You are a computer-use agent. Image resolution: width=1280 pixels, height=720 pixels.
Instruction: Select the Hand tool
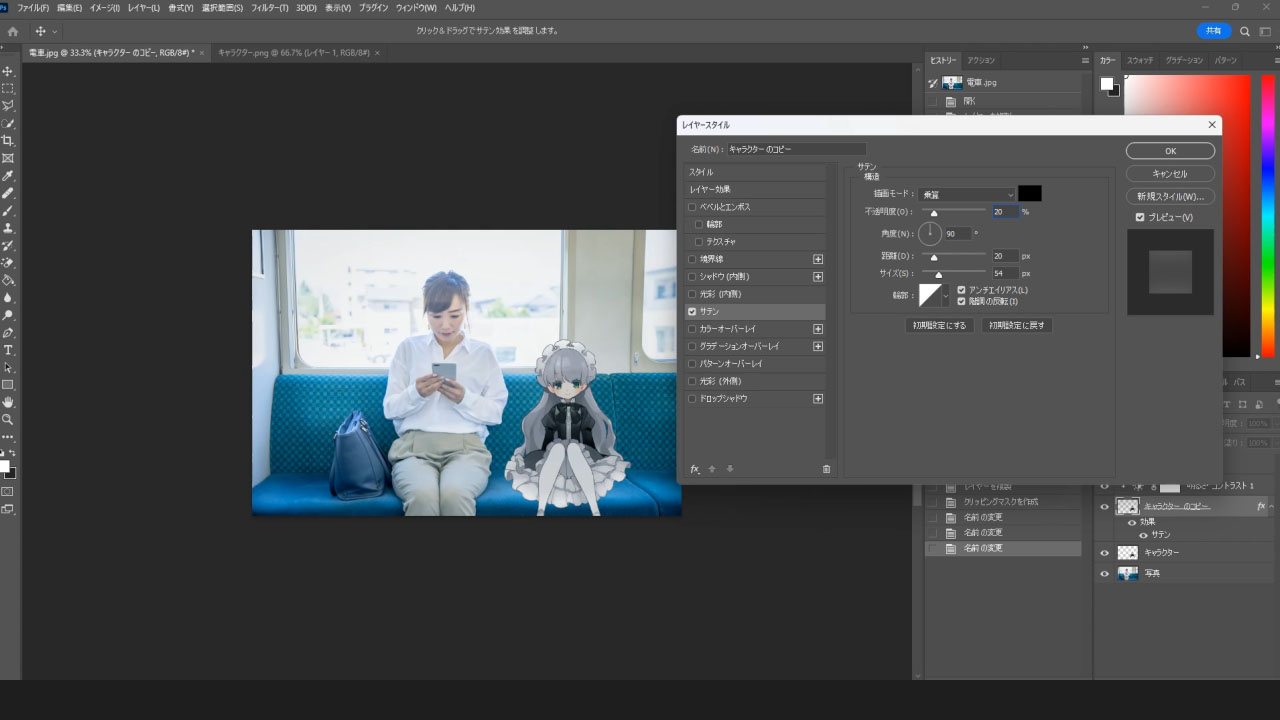point(8,402)
